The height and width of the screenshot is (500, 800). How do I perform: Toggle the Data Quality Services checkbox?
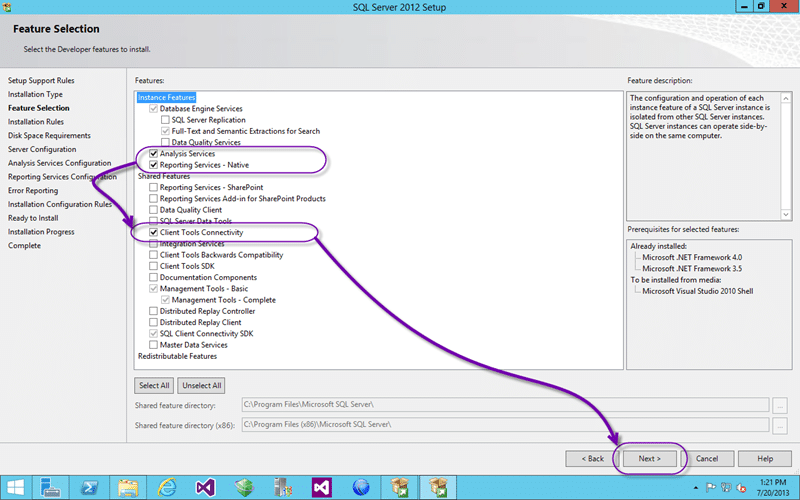pyautogui.click(x=165, y=142)
